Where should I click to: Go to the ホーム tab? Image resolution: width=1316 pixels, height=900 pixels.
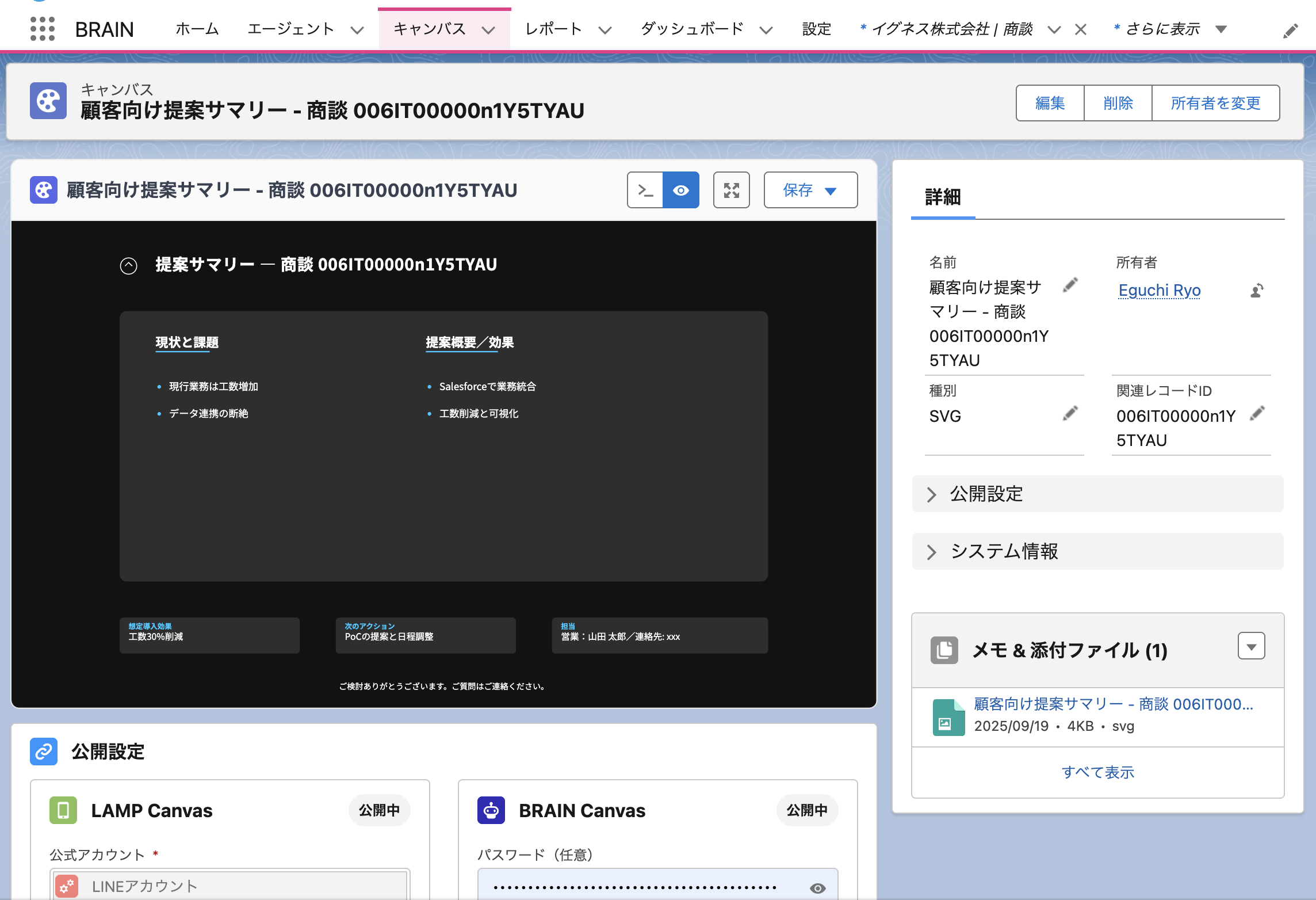pos(197,29)
